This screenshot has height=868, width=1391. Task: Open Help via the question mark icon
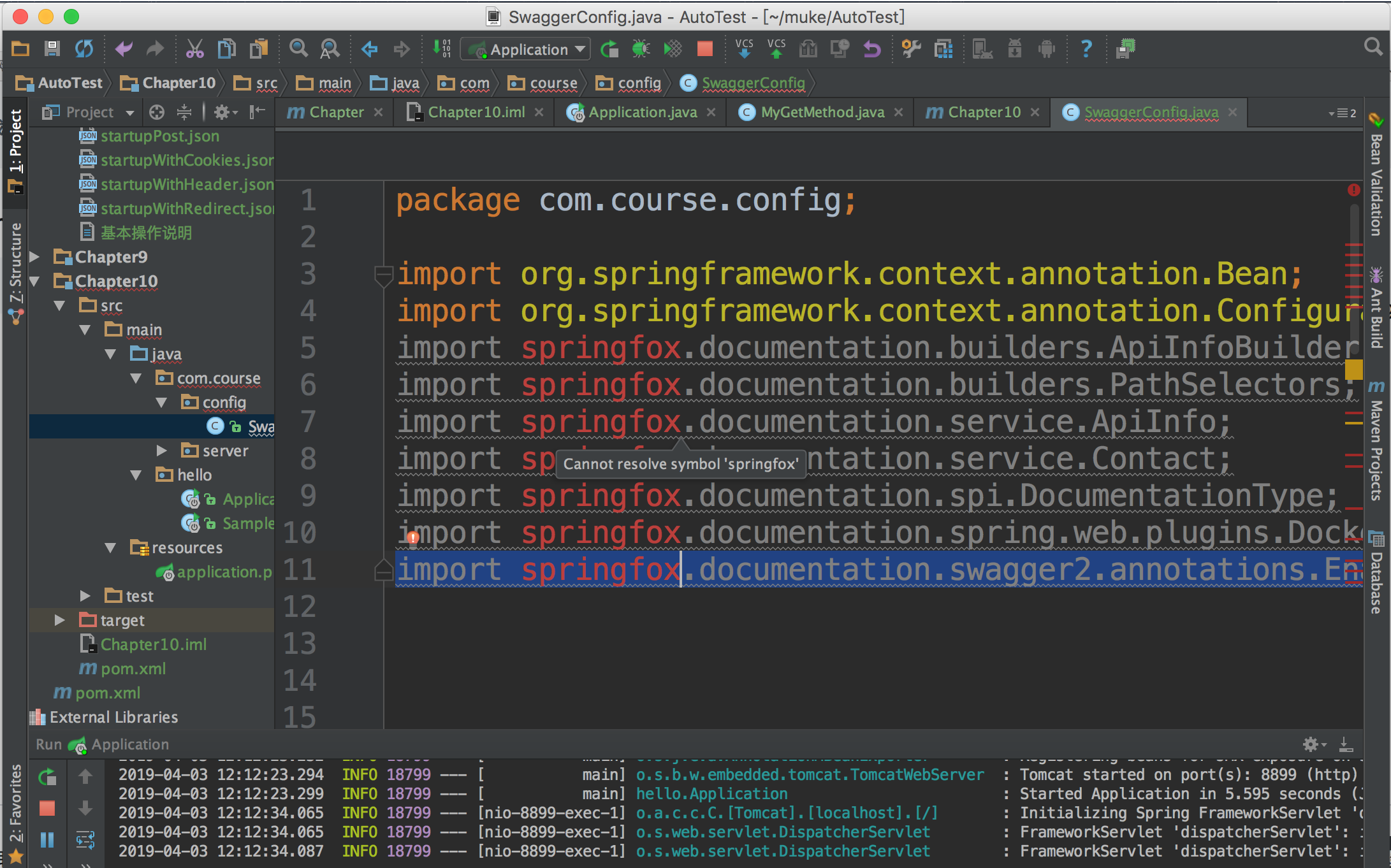[1086, 49]
